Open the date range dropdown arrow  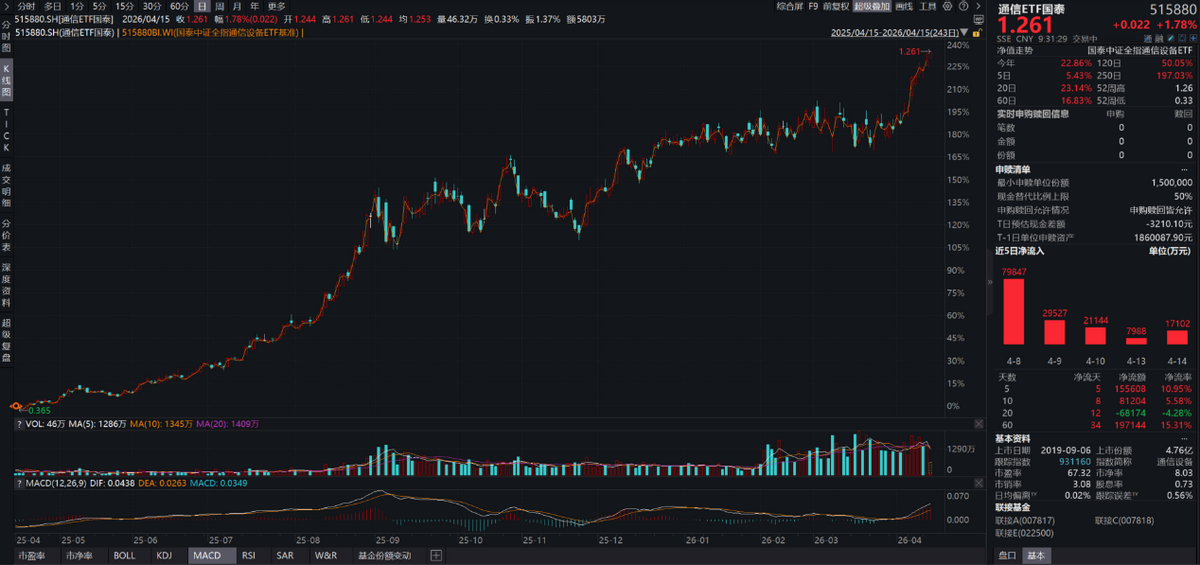coord(967,32)
